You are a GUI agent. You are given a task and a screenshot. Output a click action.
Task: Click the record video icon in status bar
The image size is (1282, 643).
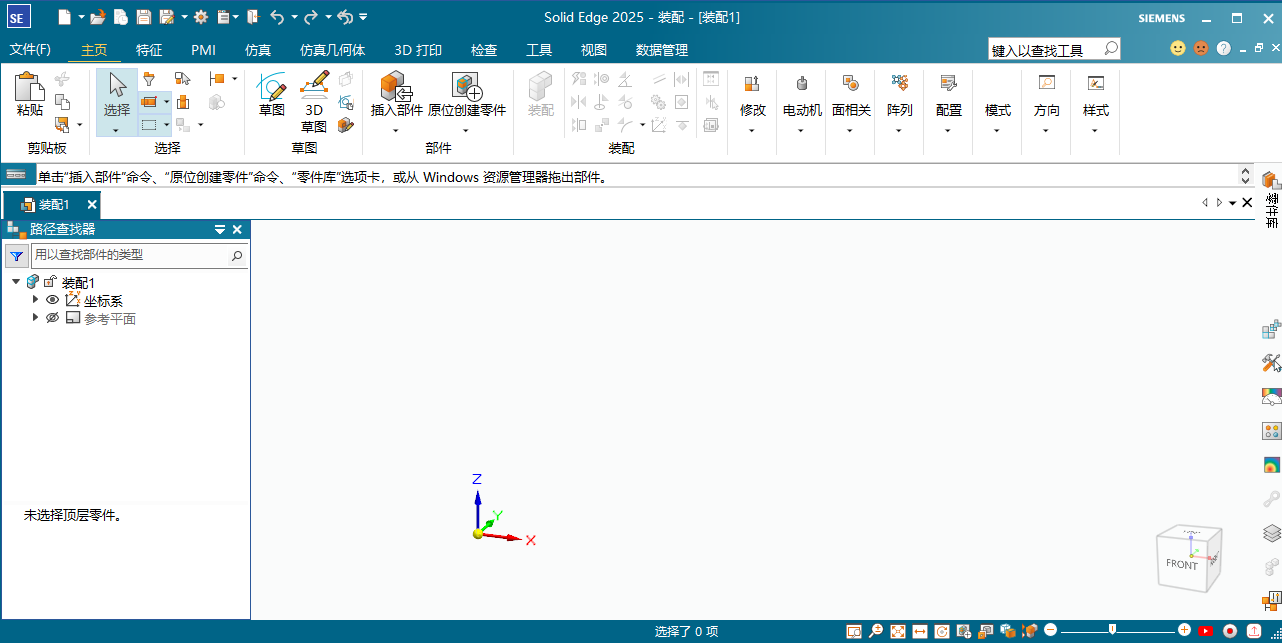1230,631
